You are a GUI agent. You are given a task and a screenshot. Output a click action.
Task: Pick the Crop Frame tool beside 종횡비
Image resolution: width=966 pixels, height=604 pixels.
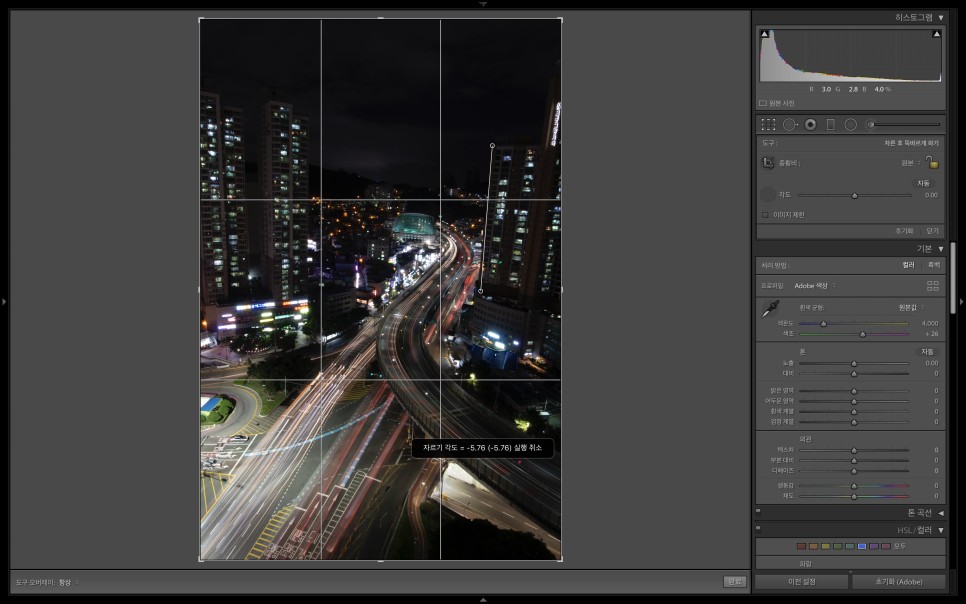(768, 163)
